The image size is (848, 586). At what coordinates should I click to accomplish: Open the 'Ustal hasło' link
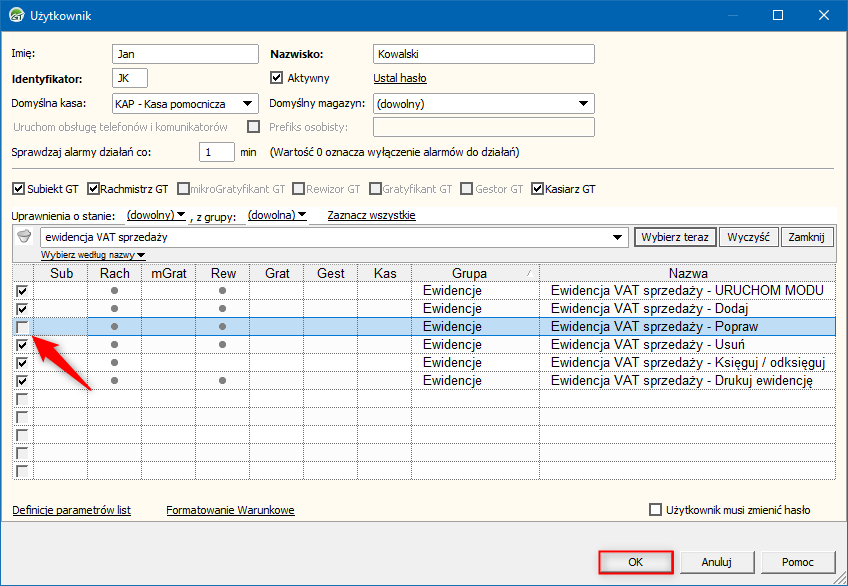(x=400, y=78)
